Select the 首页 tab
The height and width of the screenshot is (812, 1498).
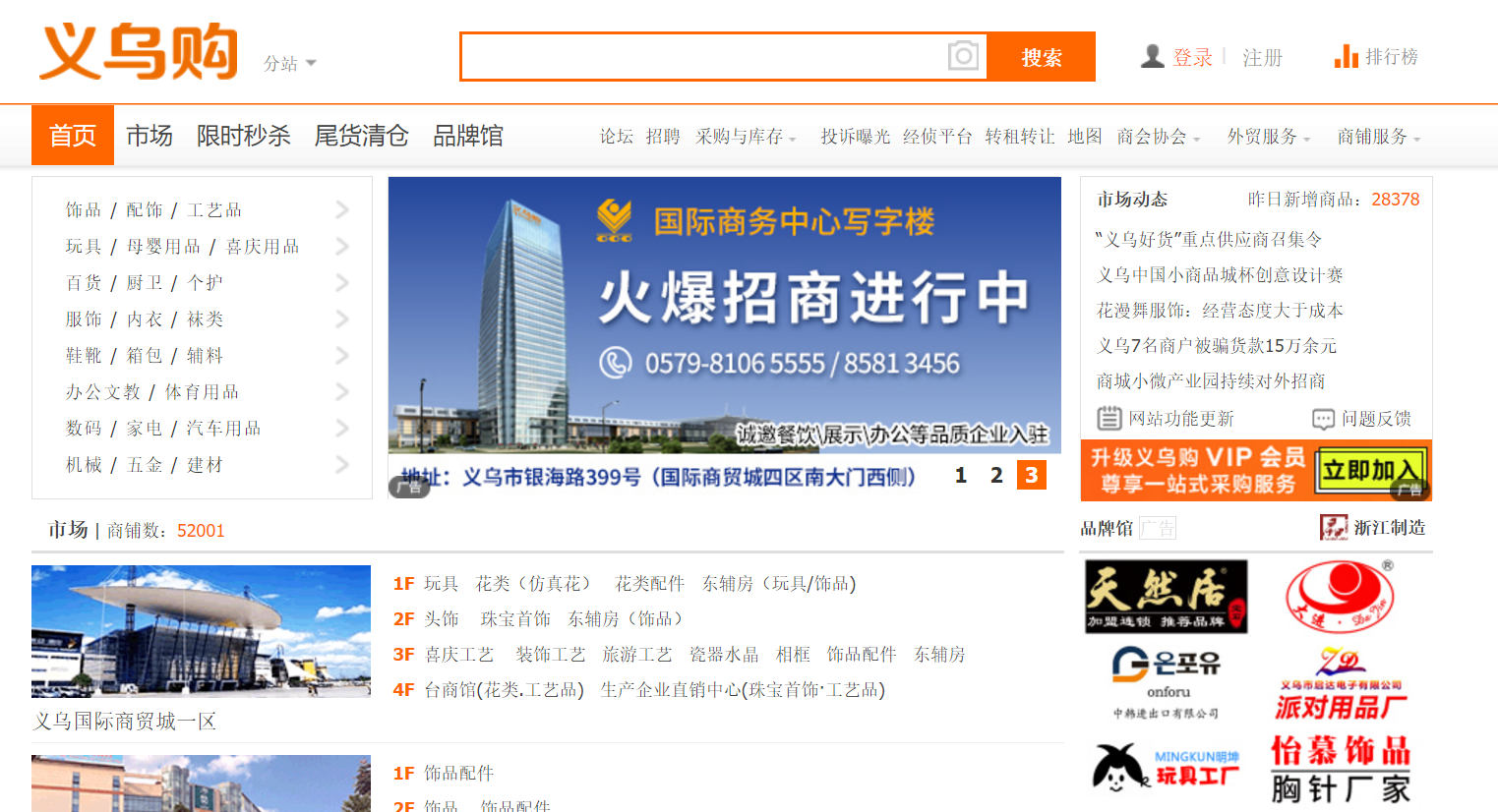click(73, 135)
